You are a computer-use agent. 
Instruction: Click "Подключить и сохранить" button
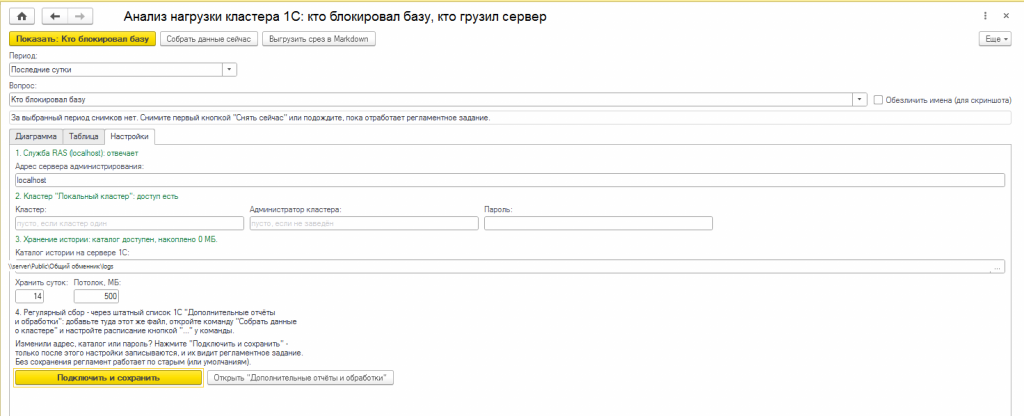108,378
